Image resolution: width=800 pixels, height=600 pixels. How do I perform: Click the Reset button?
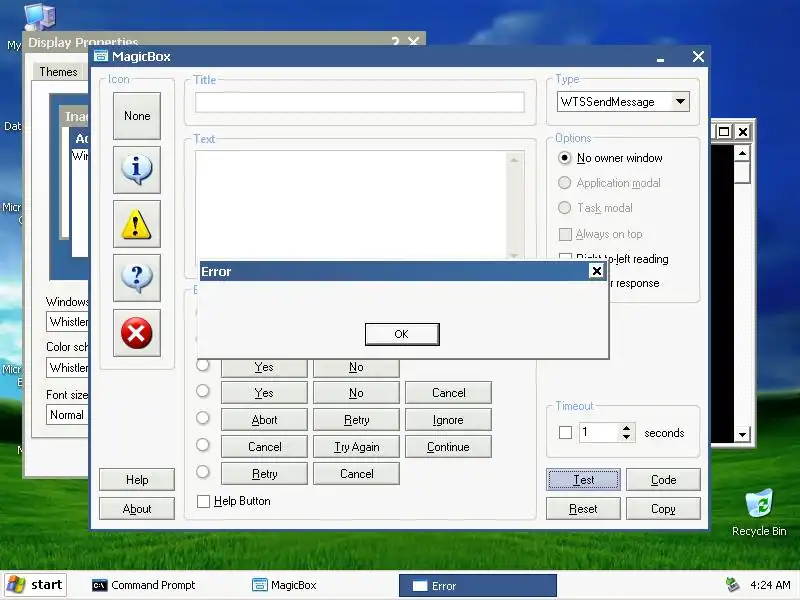tap(583, 509)
